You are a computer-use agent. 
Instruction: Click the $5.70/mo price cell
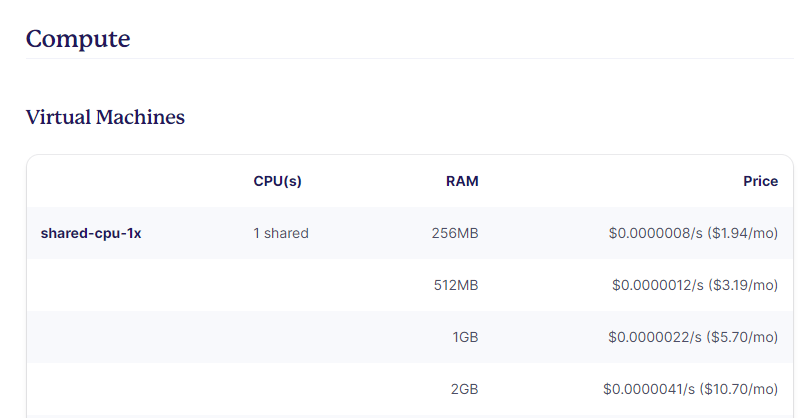693,337
